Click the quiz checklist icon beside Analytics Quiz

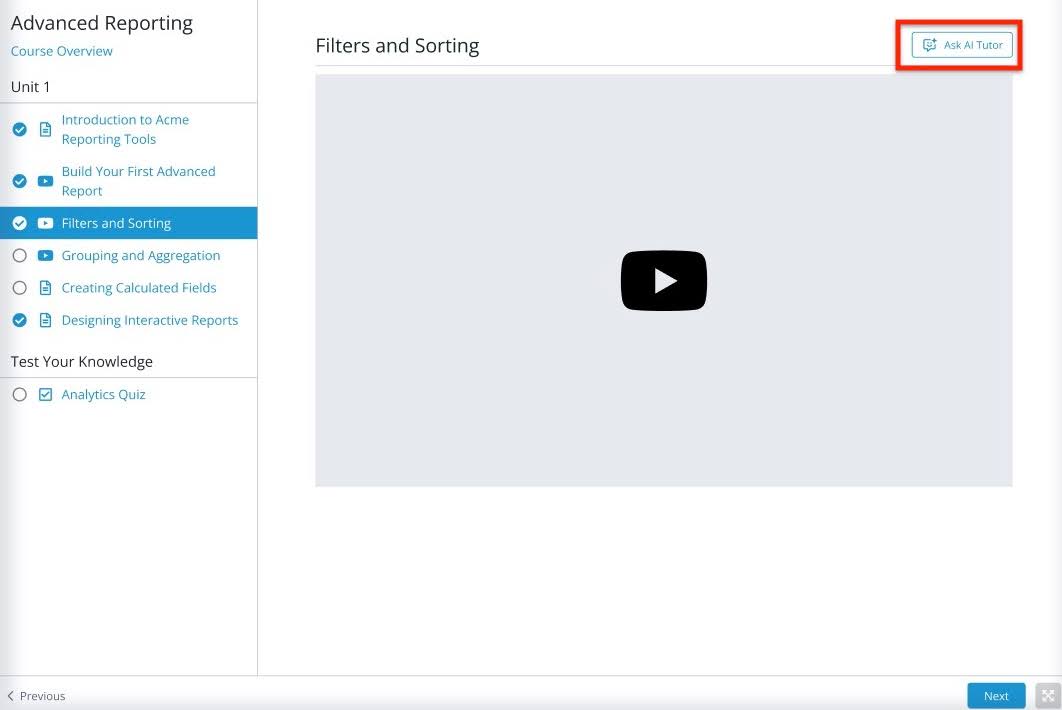coord(45,395)
